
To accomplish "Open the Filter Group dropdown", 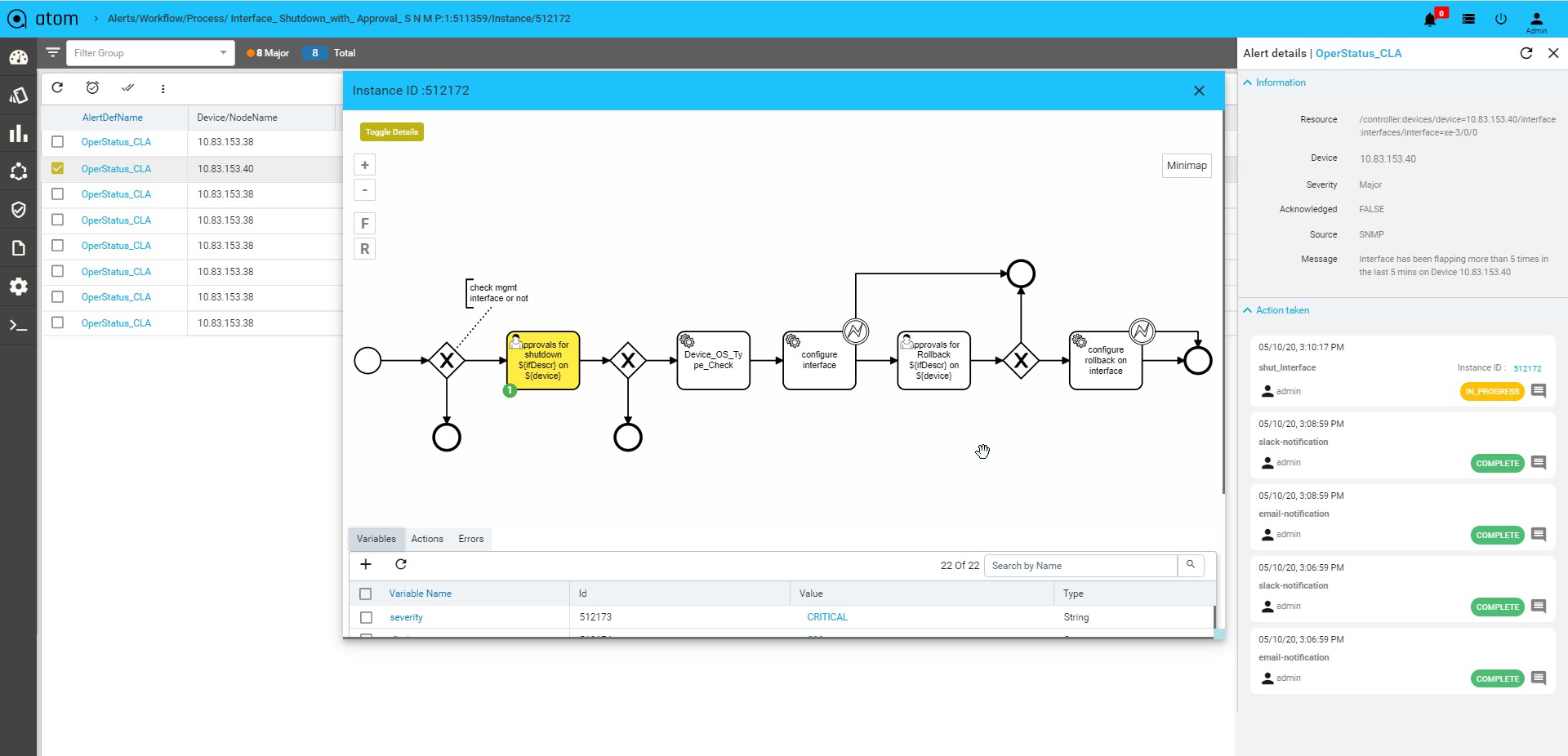I will pyautogui.click(x=150, y=53).
